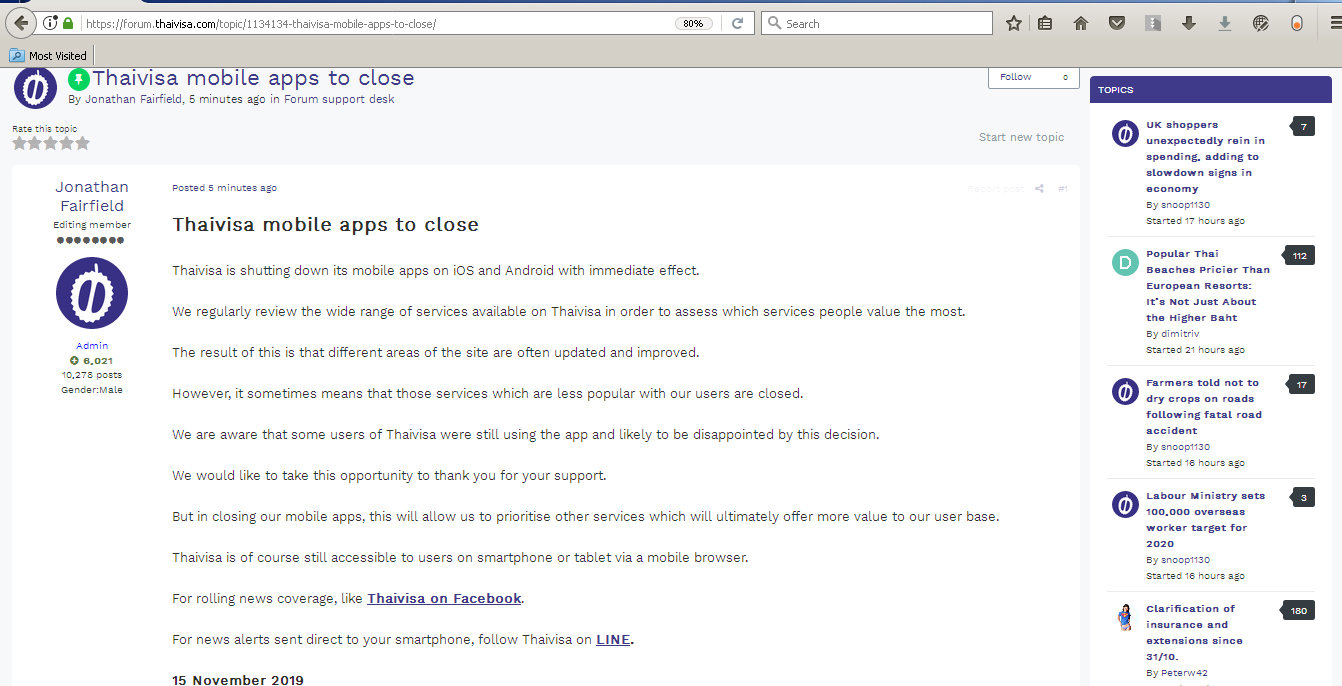Screen dimensions: 1342x686
Task: Click the '10,278 posts' count text
Action: pos(92,375)
